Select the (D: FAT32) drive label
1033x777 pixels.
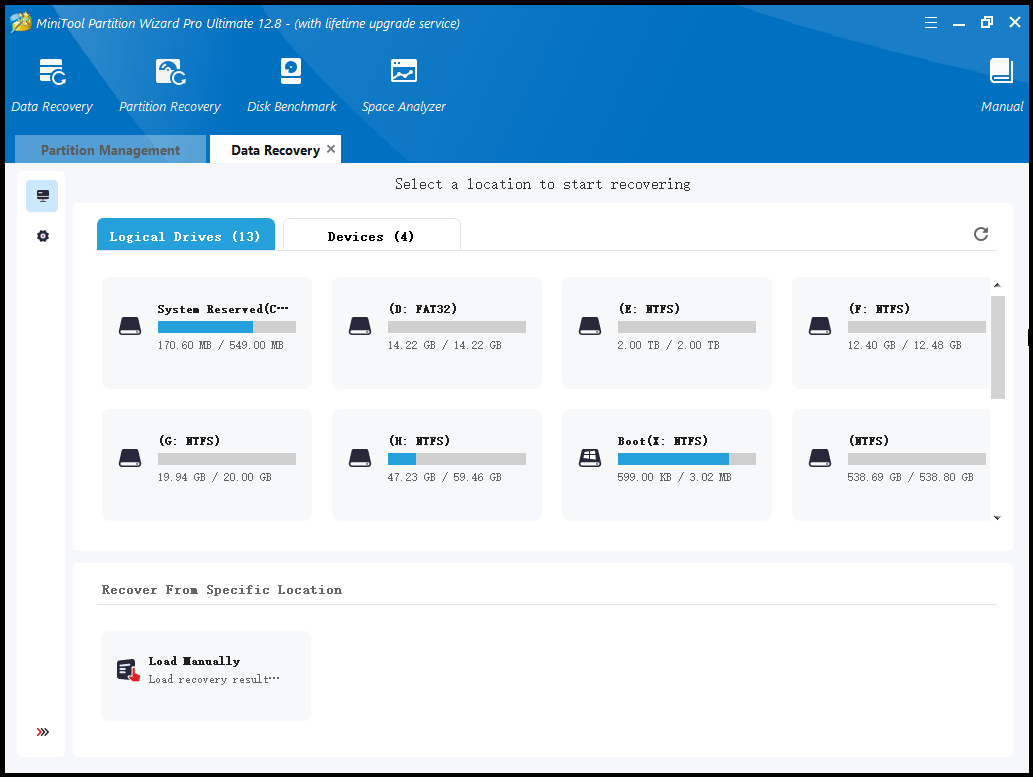[422, 308]
